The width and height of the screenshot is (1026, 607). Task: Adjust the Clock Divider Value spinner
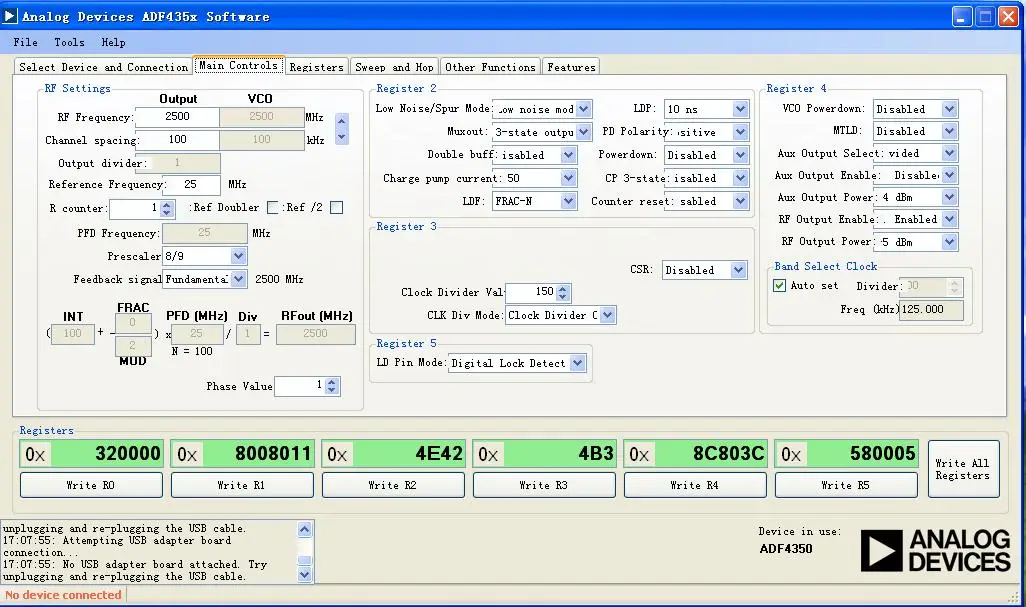pyautogui.click(x=563, y=292)
